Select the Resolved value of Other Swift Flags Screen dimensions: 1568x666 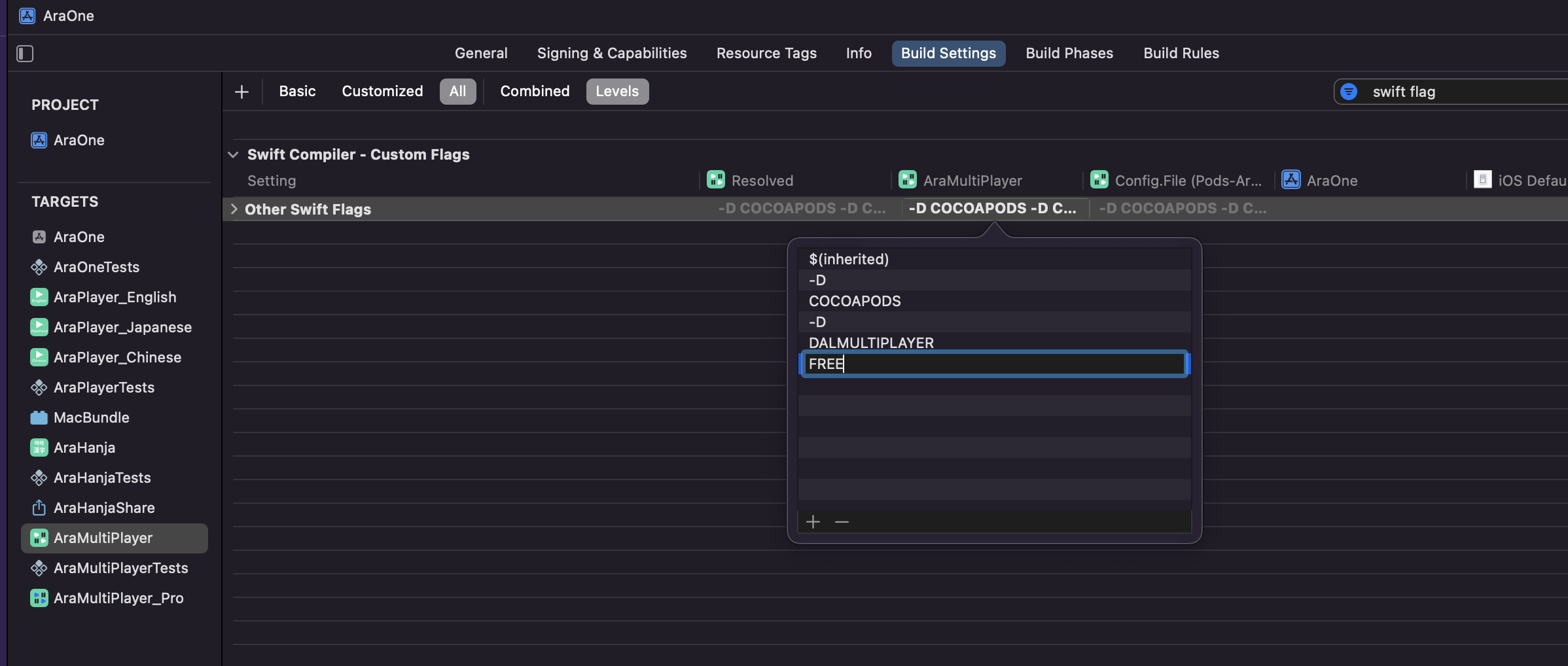click(802, 208)
